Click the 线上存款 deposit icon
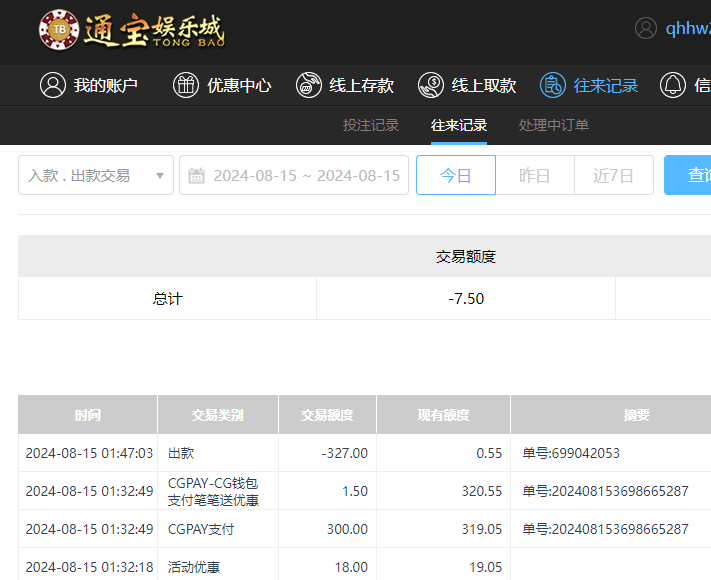Viewport: 711px width, 580px height. 309,85
